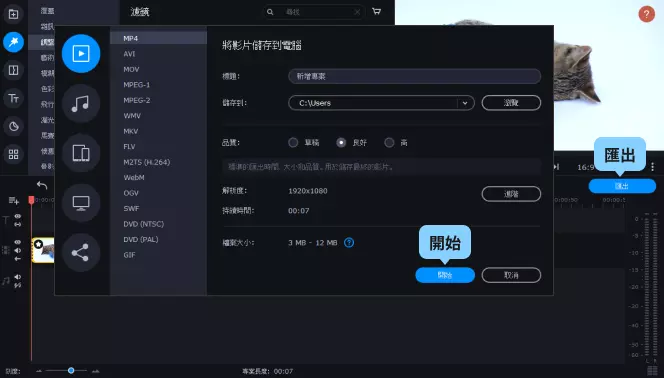Screen dimensions: 664x378
Task: Mute the audio track speaker
Action: pos(17,277)
